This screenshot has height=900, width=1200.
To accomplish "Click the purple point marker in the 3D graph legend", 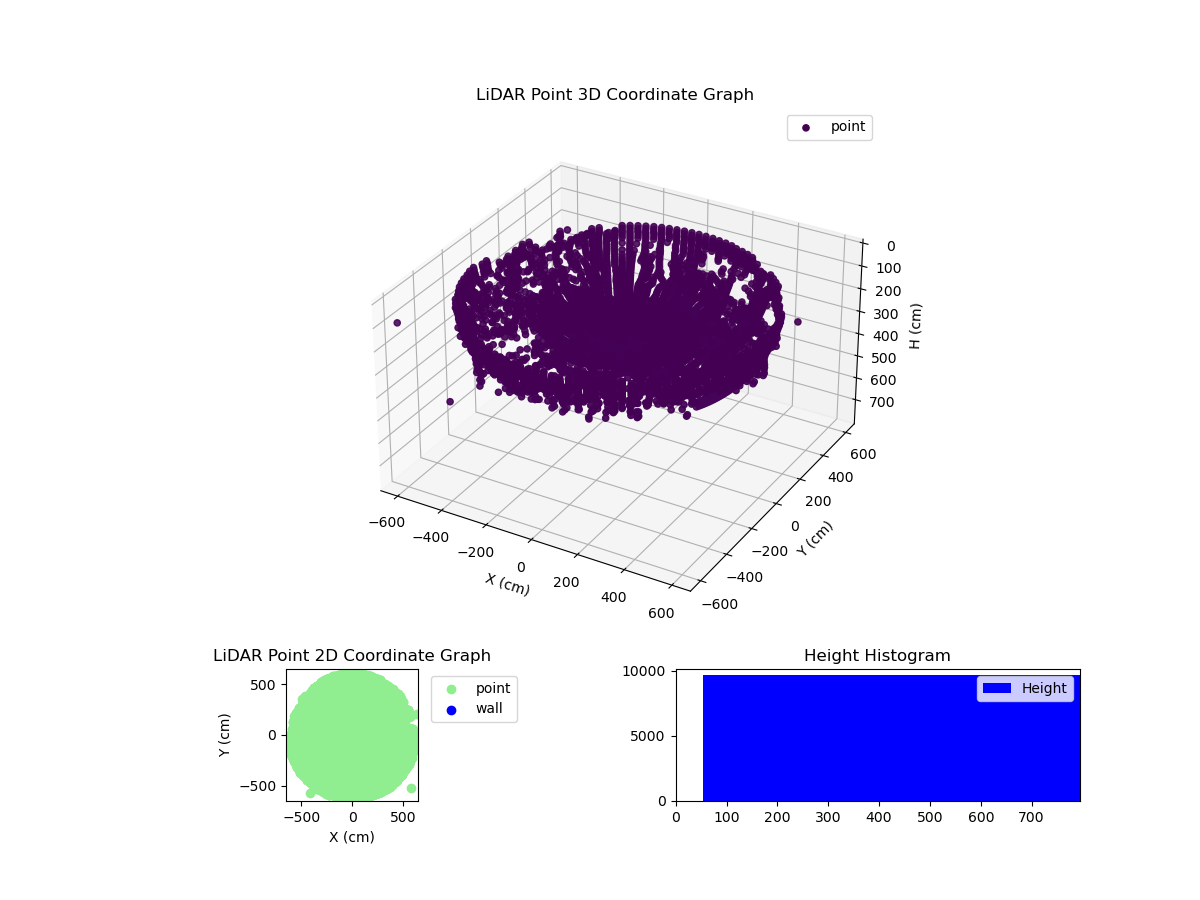I will tap(806, 128).
